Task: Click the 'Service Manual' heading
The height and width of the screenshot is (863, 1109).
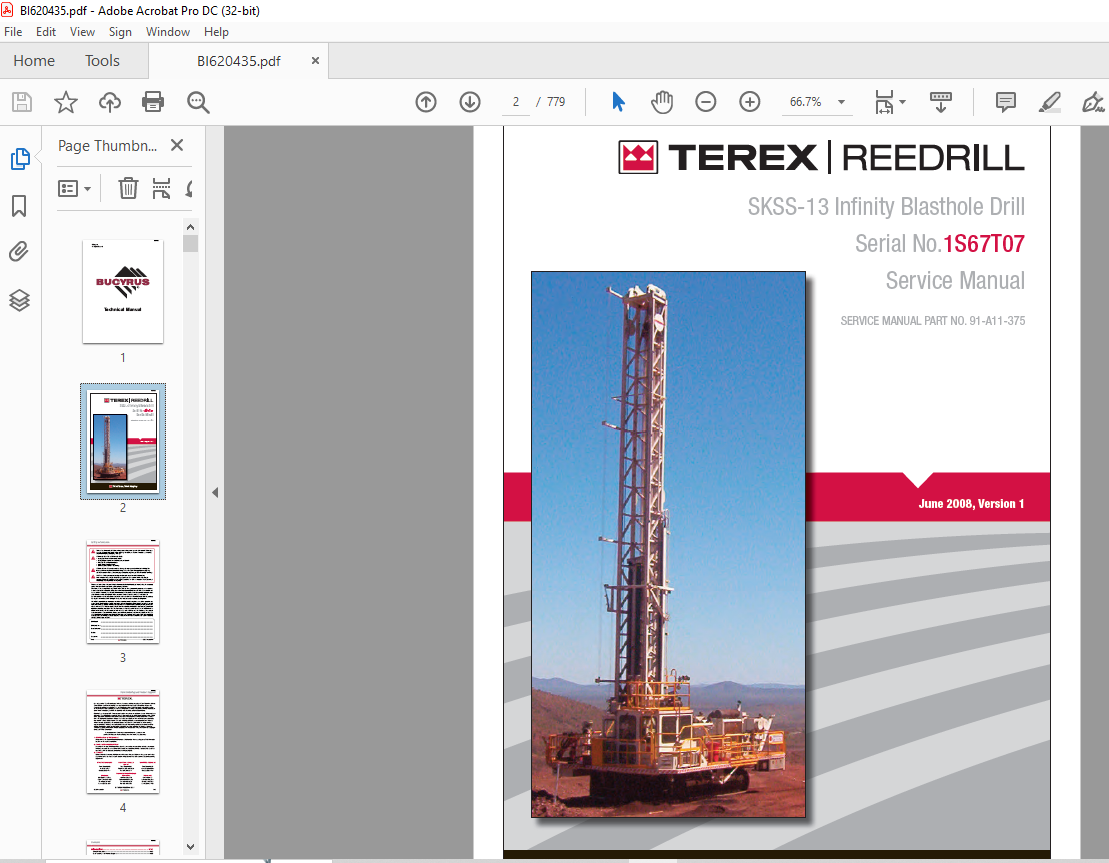Action: pos(955,280)
